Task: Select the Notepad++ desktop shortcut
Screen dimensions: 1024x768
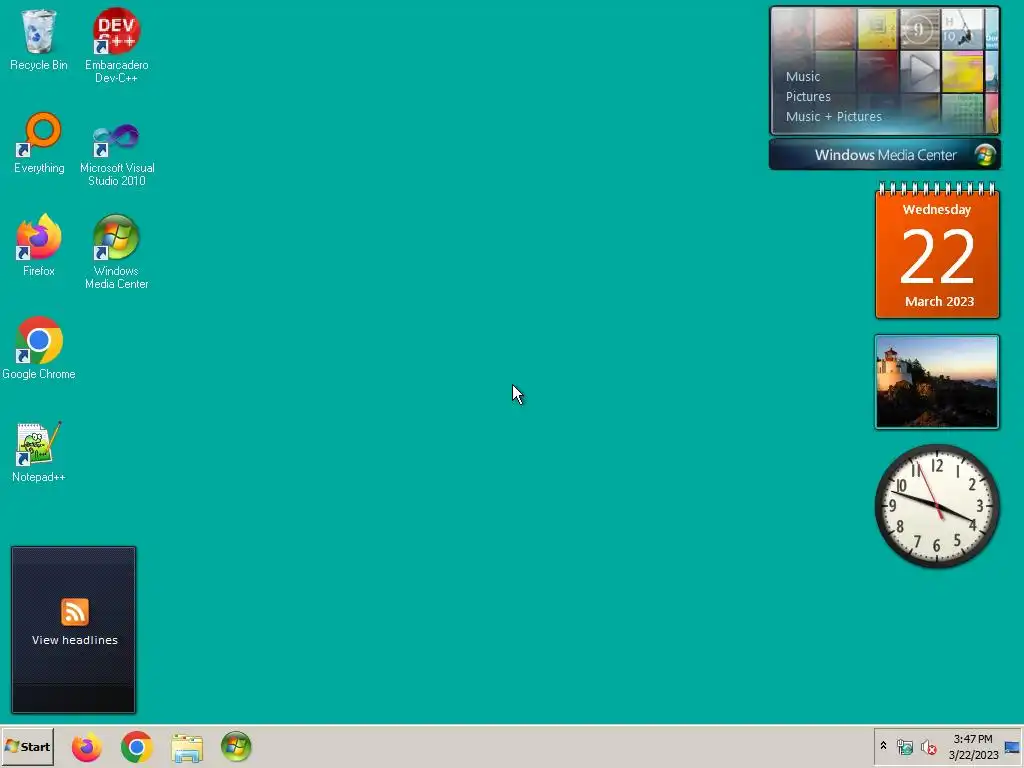Action: [x=39, y=452]
